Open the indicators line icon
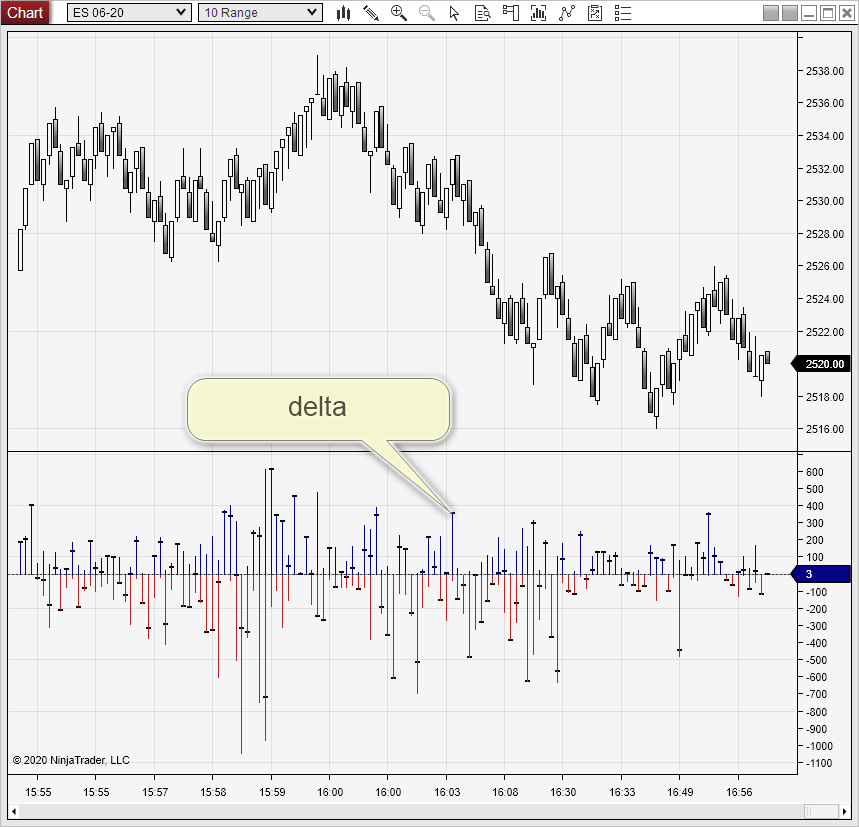Viewport: 859px width, 827px height. 567,13
